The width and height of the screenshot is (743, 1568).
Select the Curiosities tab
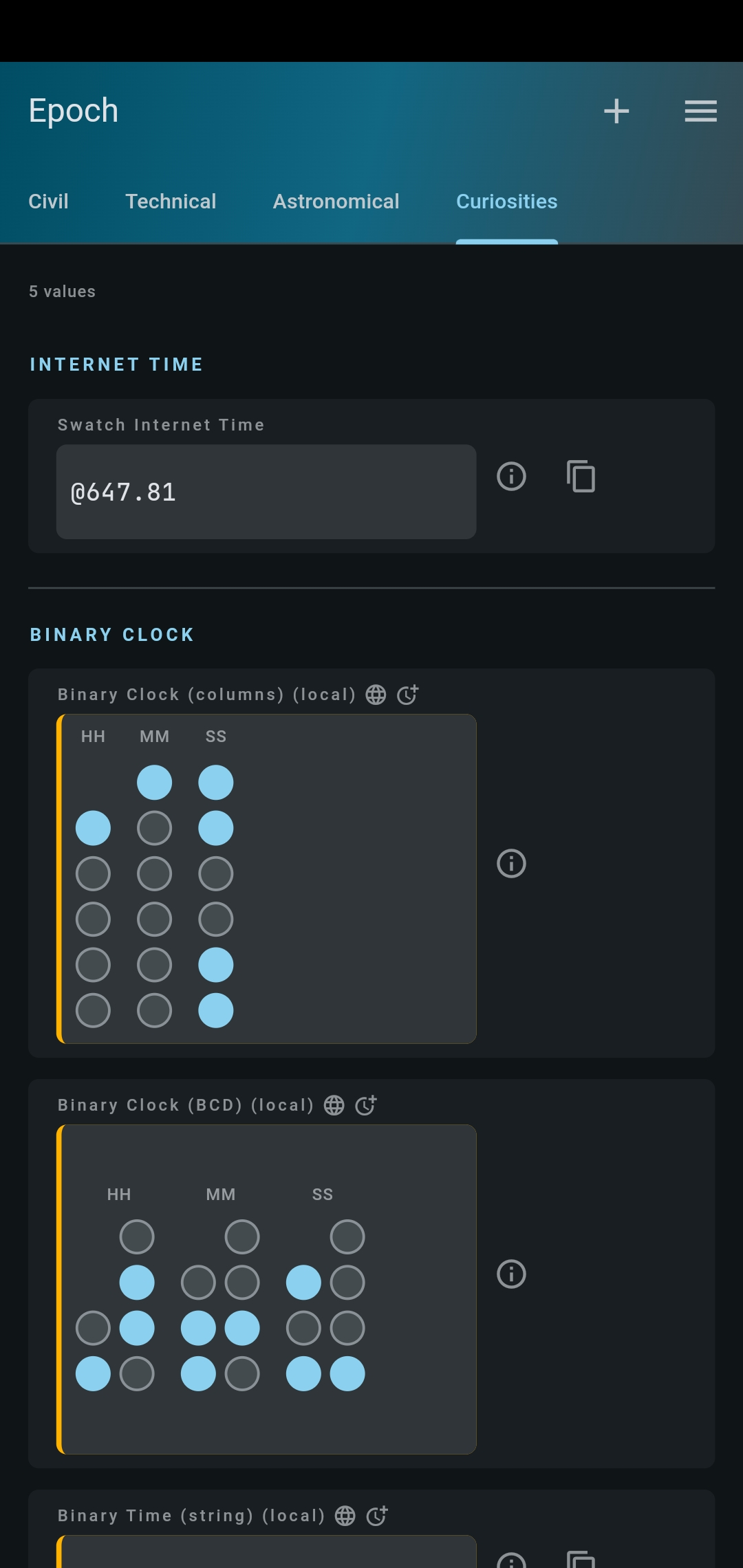tap(507, 202)
